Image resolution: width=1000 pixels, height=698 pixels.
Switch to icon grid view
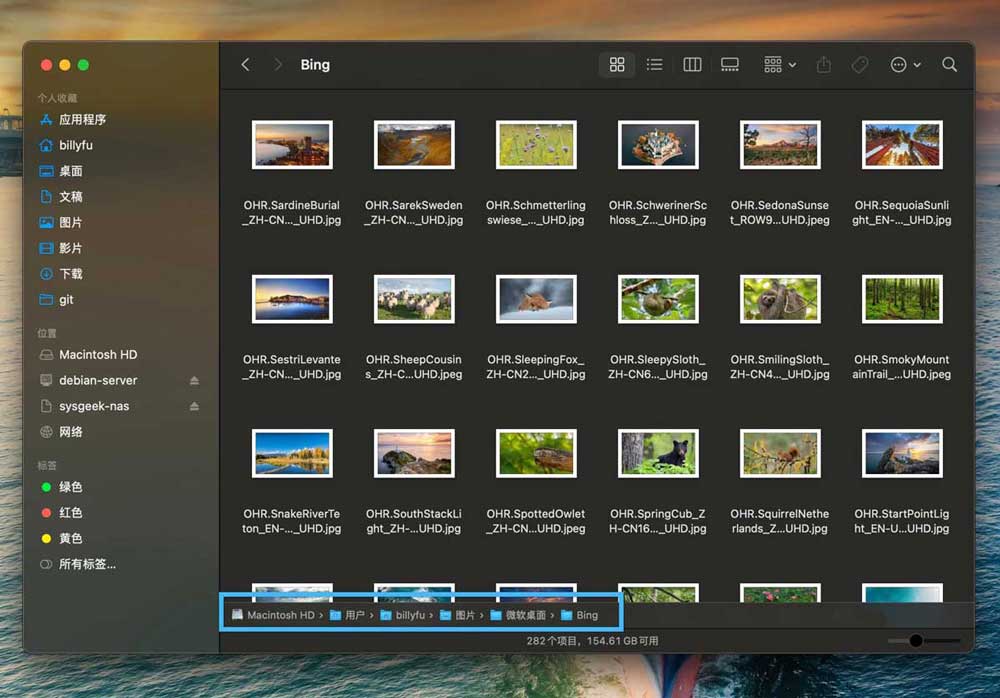617,65
